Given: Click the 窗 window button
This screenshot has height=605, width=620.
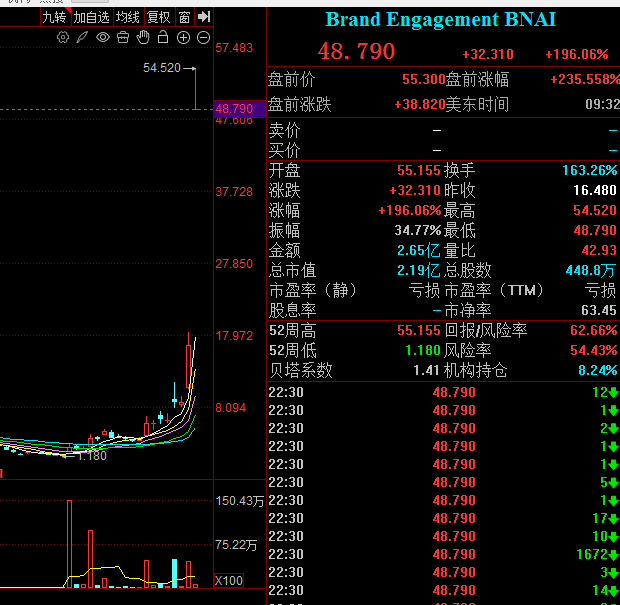Looking at the screenshot, I should tap(184, 17).
